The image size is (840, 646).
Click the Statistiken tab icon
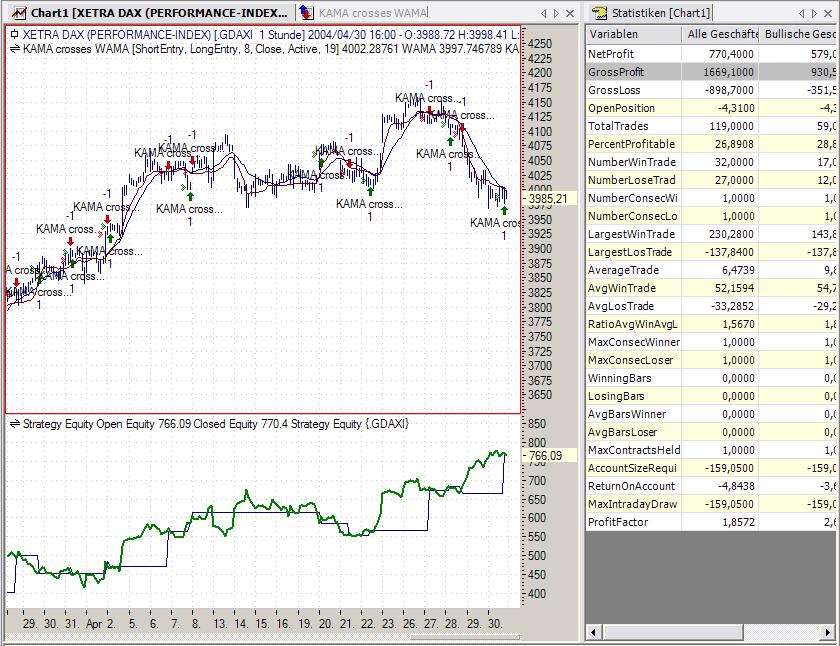point(599,13)
